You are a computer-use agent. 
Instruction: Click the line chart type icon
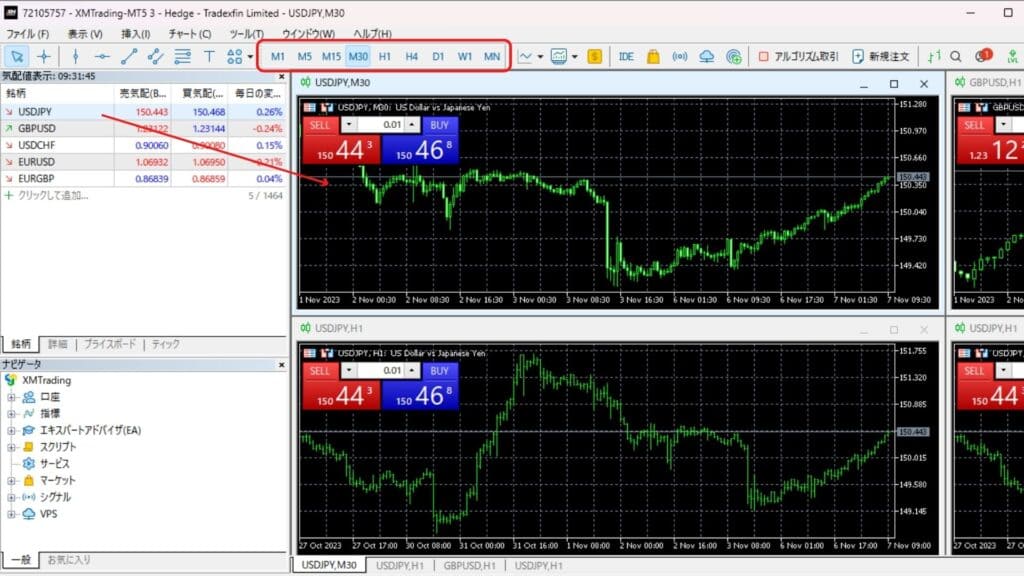[x=525, y=57]
